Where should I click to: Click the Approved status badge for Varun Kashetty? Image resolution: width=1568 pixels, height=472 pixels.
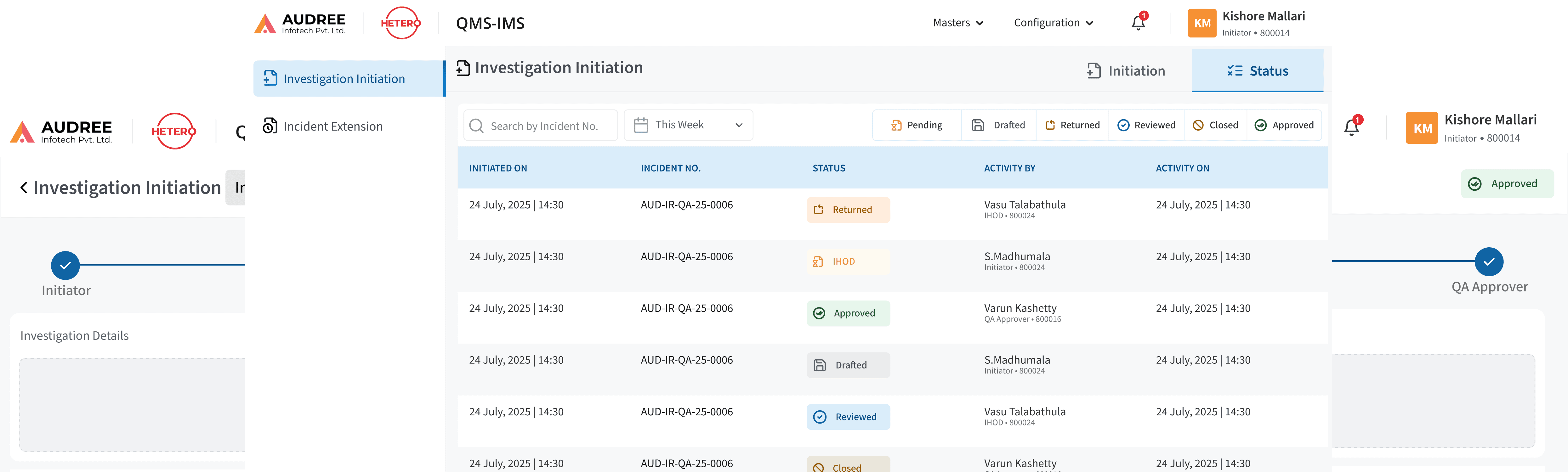coord(848,313)
